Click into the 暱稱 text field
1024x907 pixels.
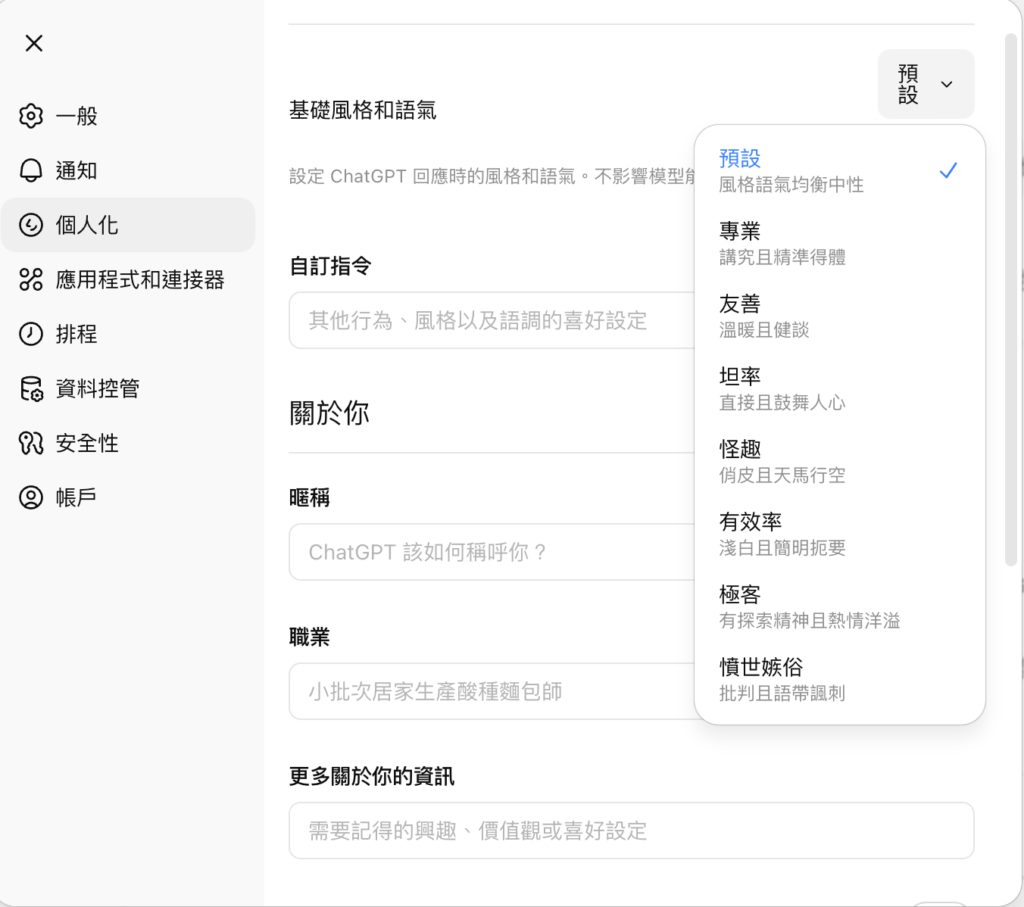pos(490,552)
